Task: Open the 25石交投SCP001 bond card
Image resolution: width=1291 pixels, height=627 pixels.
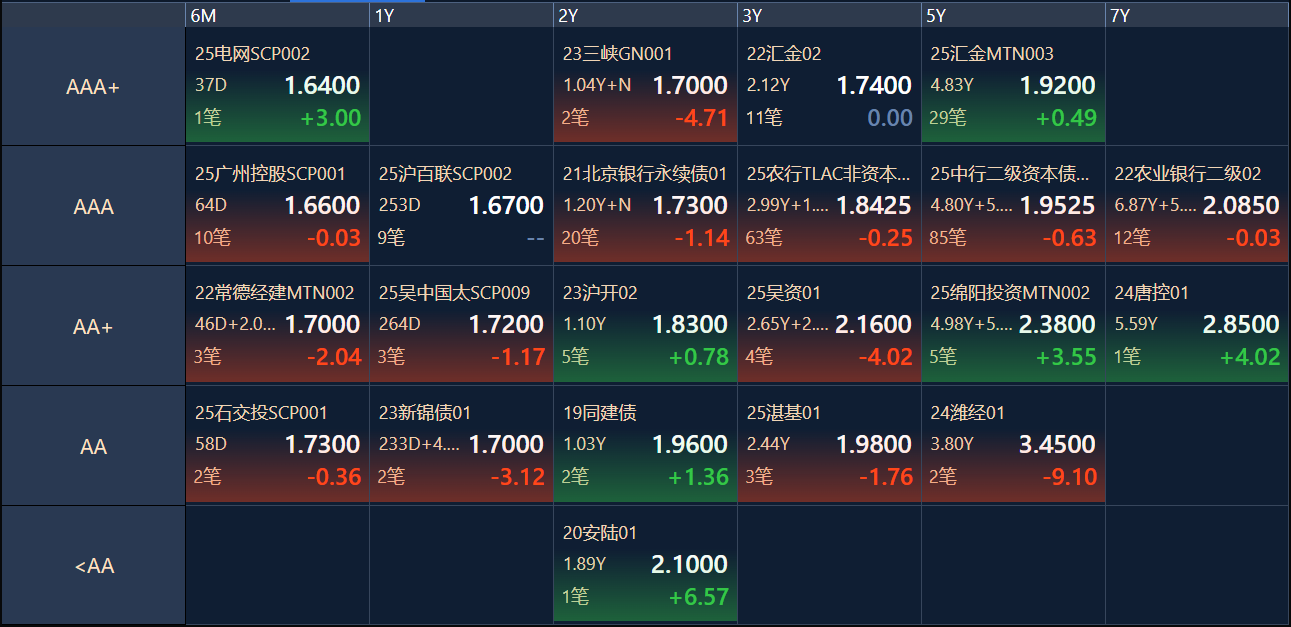Action: (x=277, y=446)
